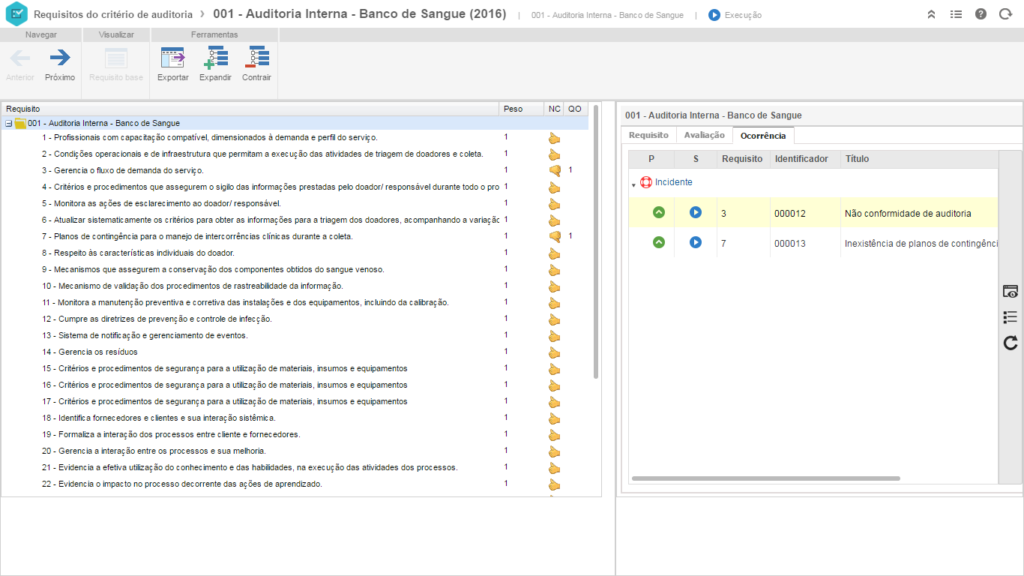Open the Avaliação tab
The height and width of the screenshot is (576, 1024).
[x=704, y=135]
